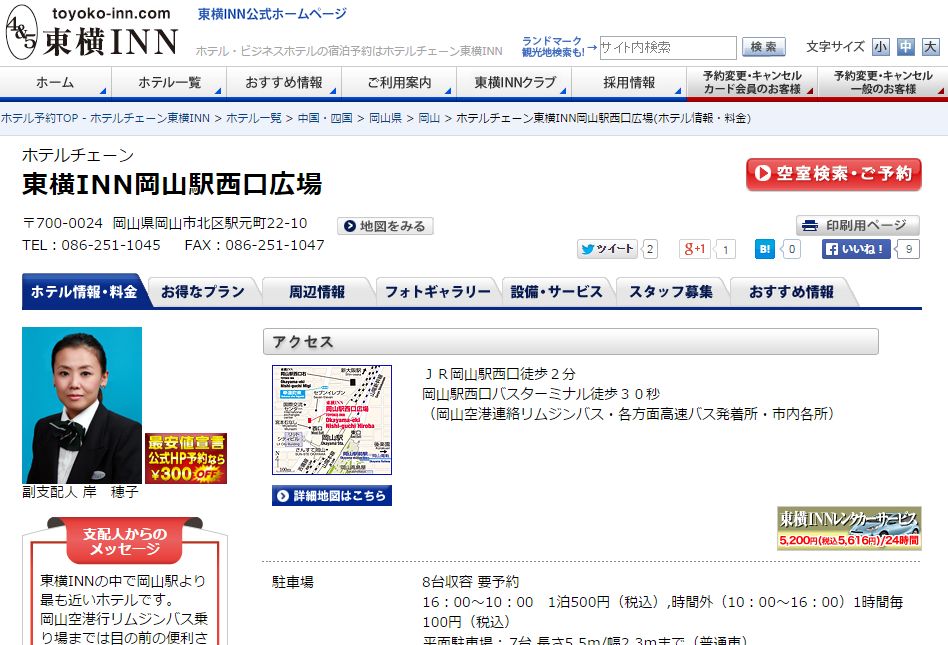Screen dimensions: 948x645
Task: Open the ご利用案内 navigation menu
Action: pos(399,82)
